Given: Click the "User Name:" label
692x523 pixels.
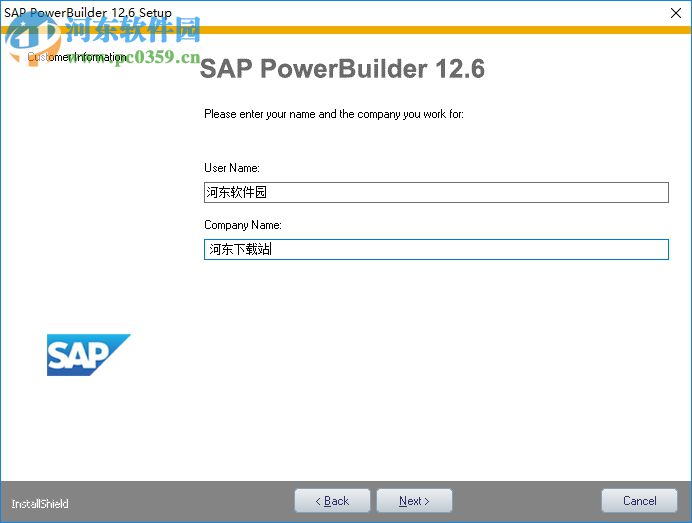Looking at the screenshot, I should pos(232,168).
